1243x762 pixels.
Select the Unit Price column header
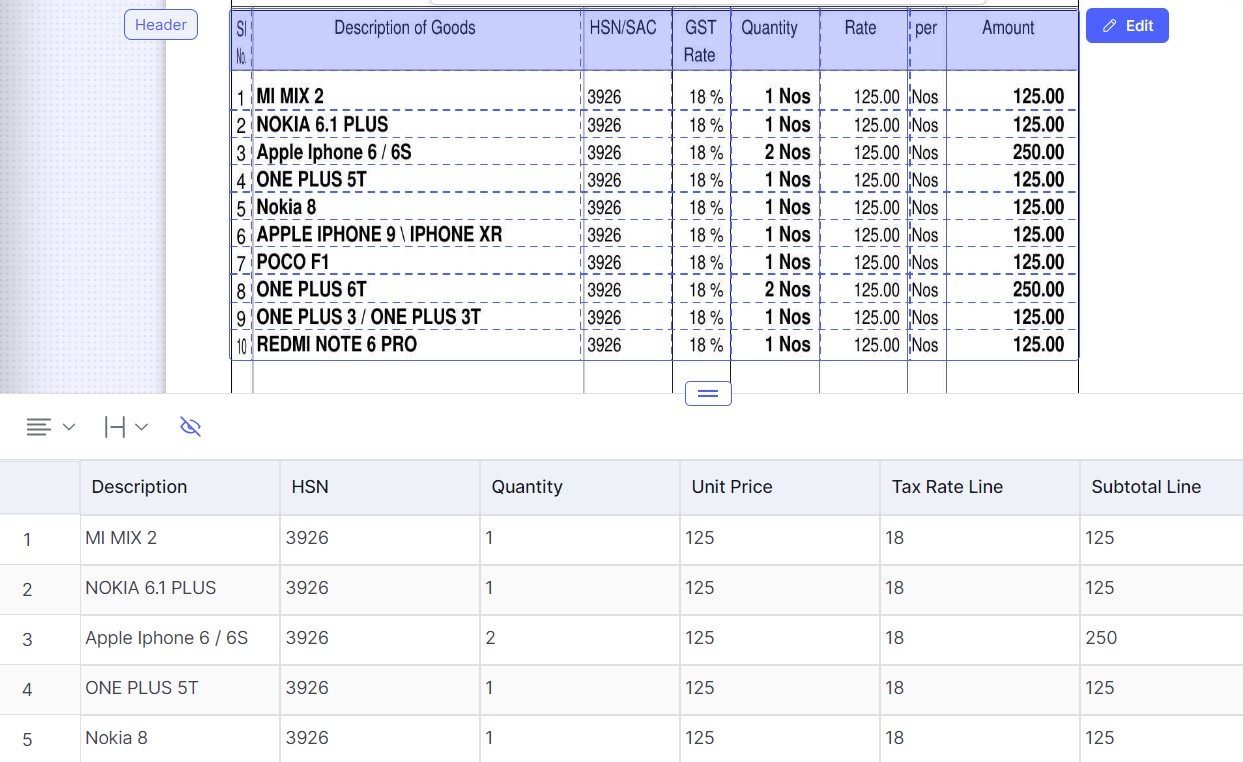pos(780,487)
